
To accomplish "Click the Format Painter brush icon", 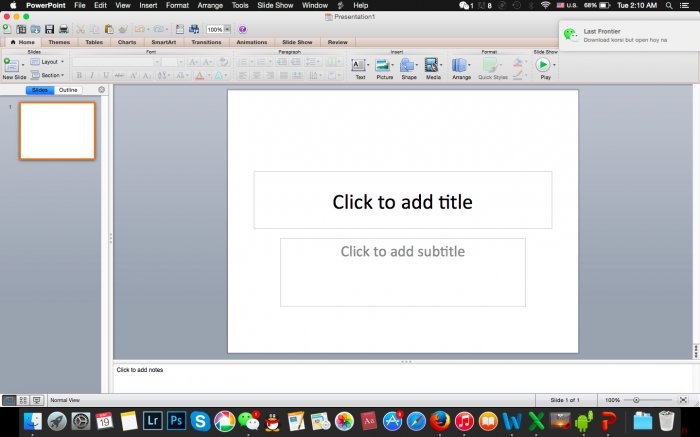I will [123, 29].
